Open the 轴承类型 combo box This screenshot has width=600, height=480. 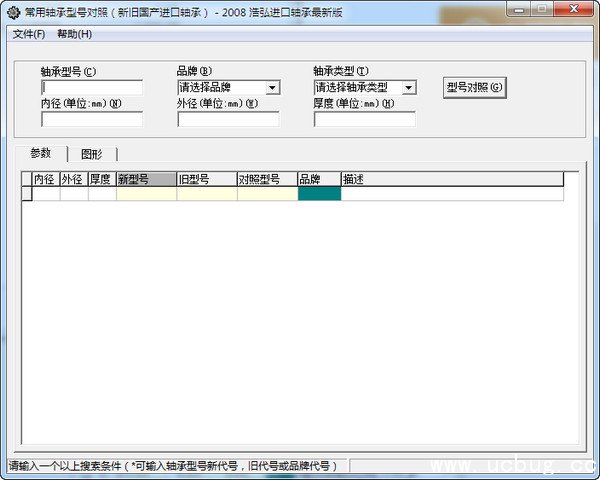click(x=364, y=88)
